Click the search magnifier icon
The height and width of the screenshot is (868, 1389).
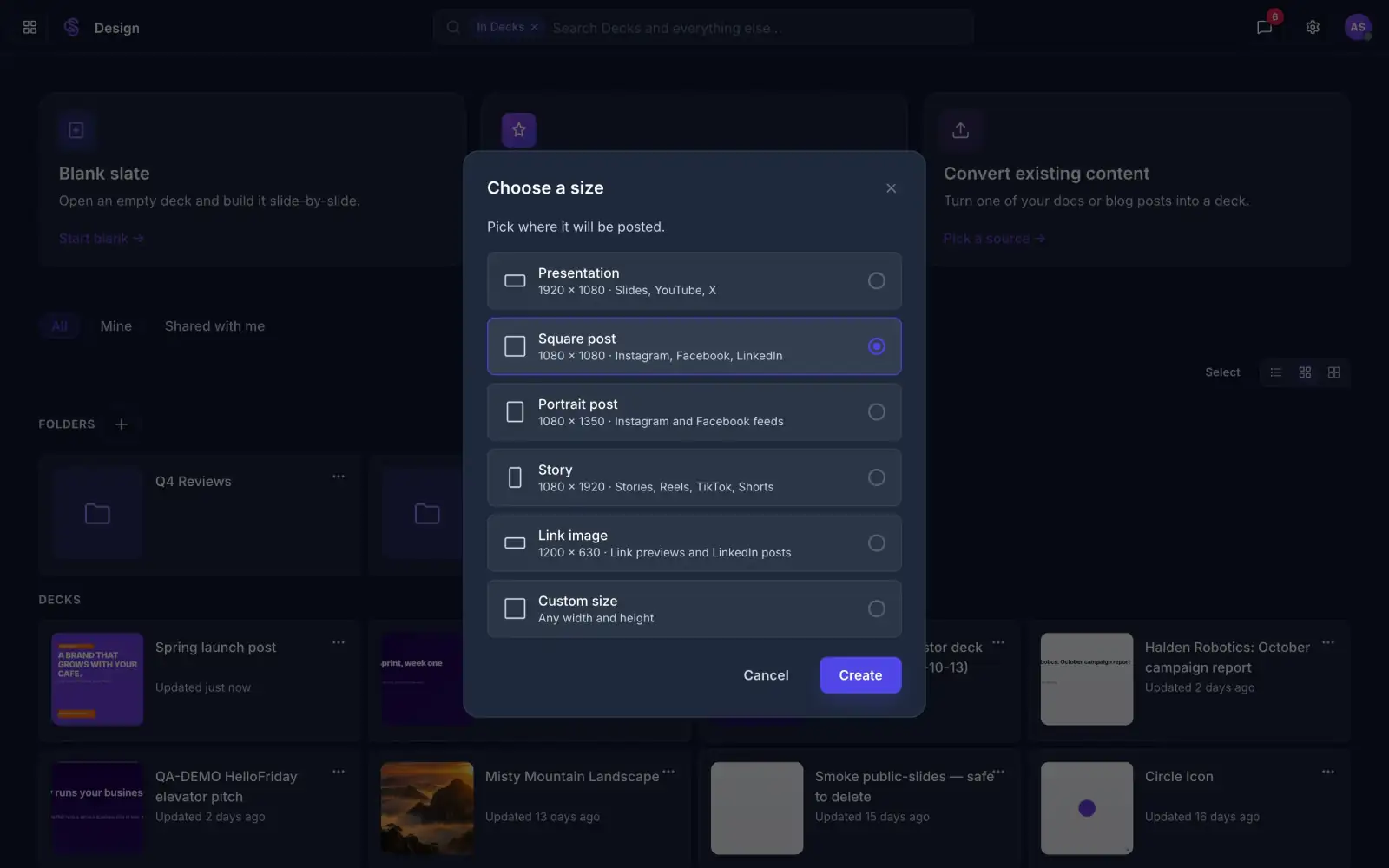453,28
